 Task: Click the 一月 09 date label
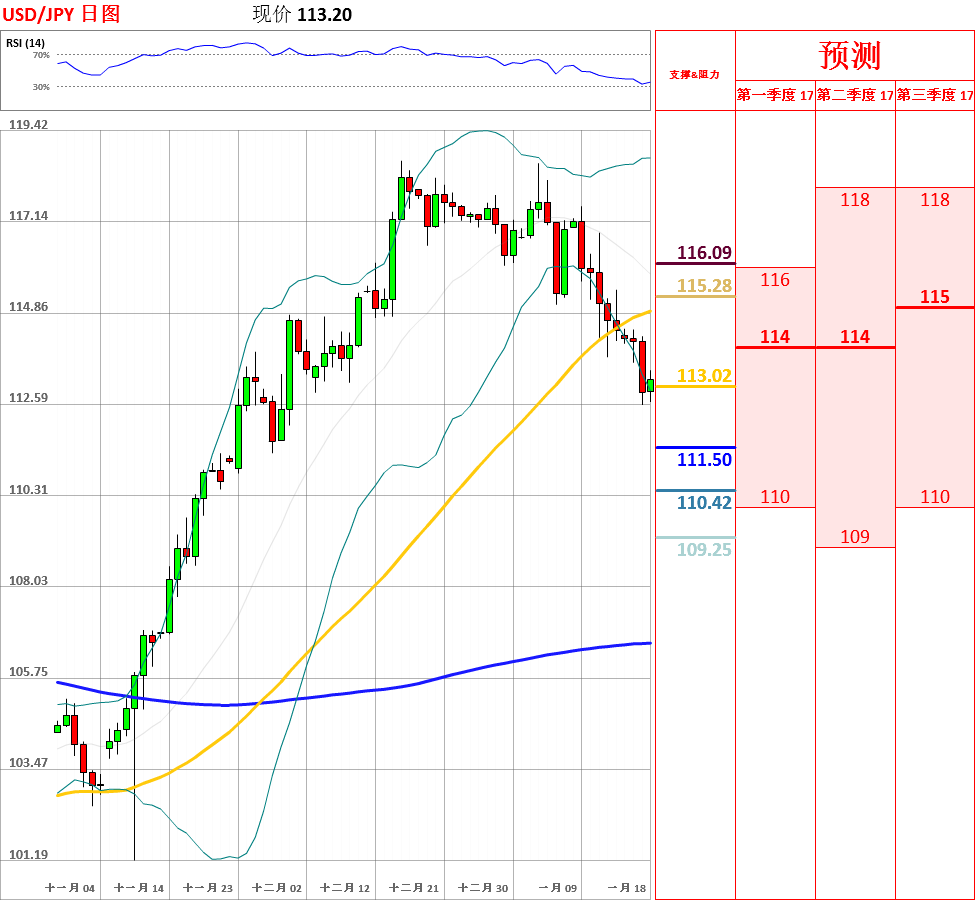[x=558, y=888]
